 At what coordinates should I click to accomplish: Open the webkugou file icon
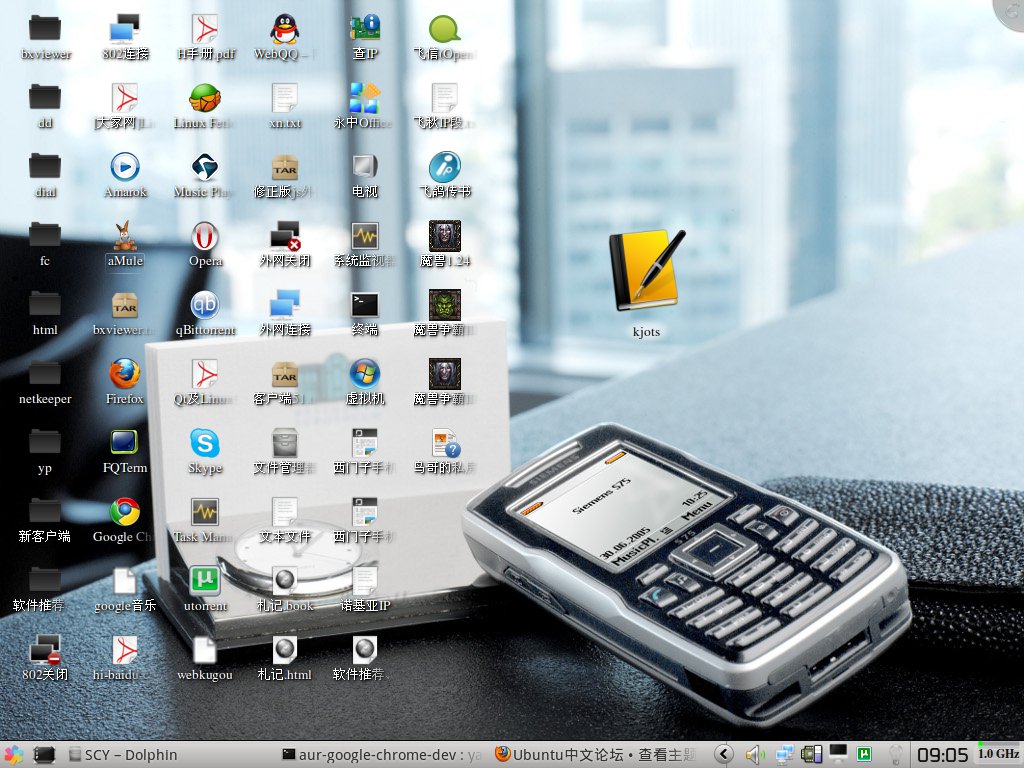[205, 650]
